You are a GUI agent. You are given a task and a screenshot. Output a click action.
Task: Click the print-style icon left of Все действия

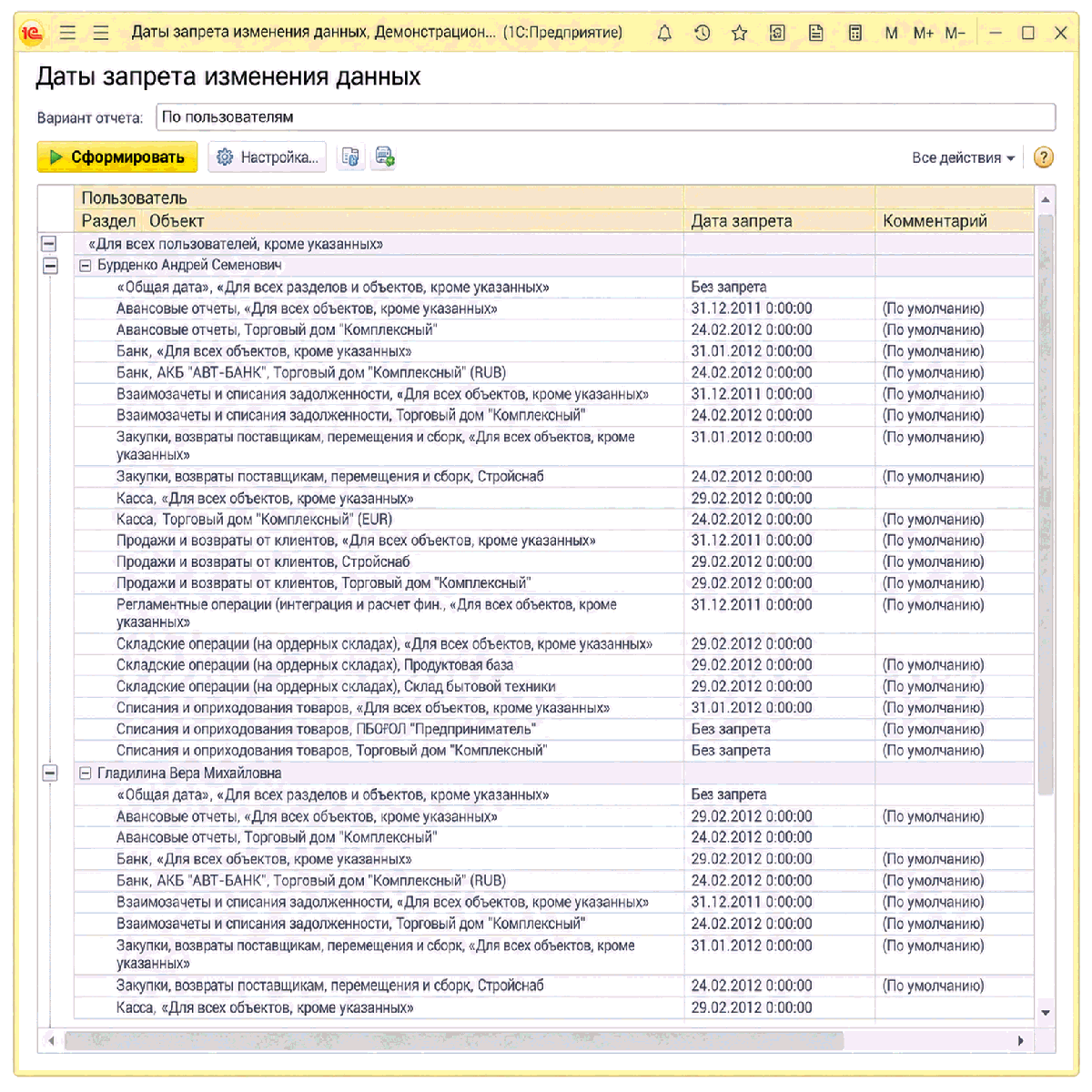coord(385,157)
